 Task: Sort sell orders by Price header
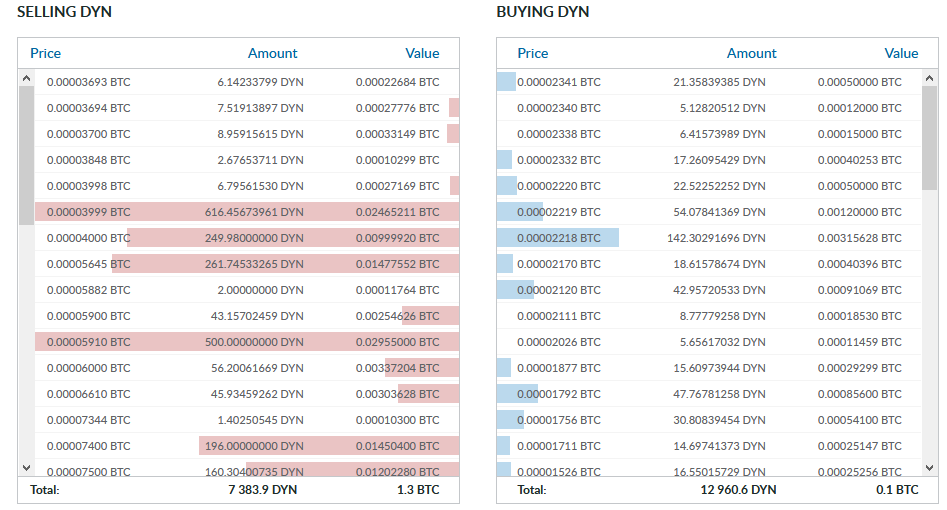click(x=45, y=53)
